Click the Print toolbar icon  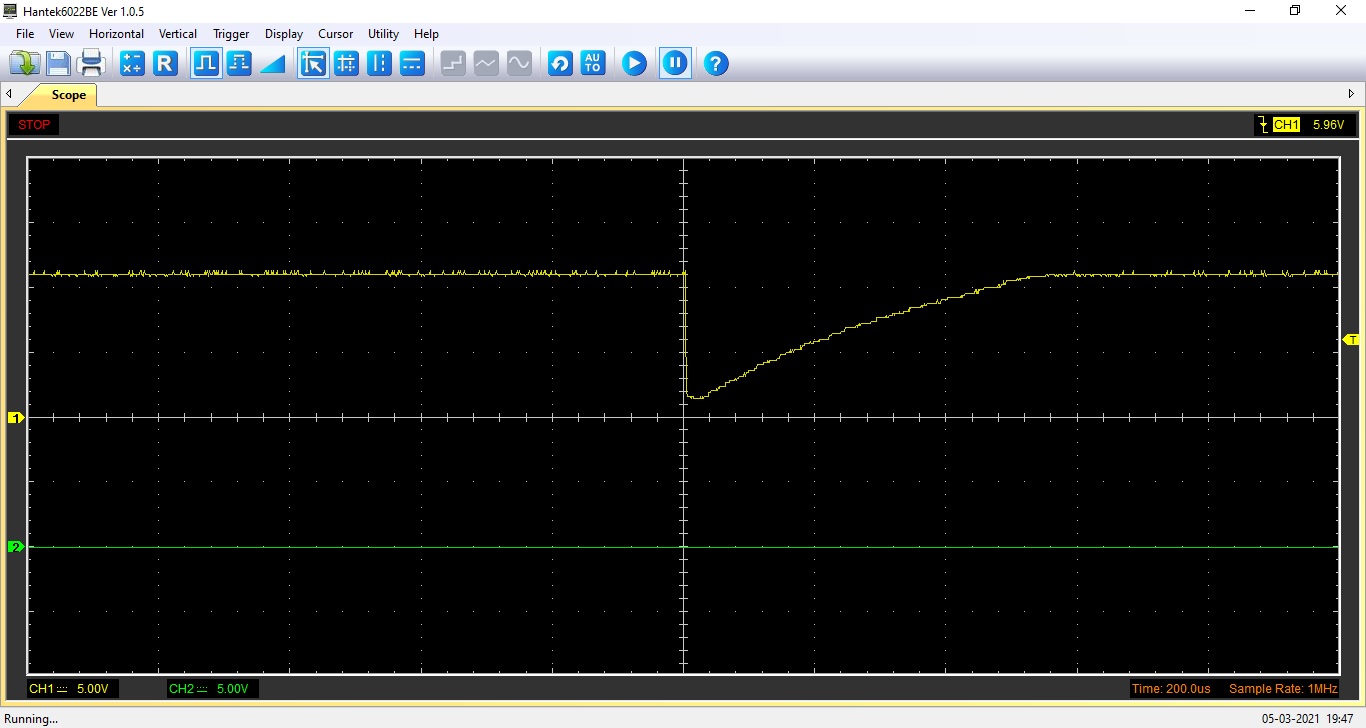click(92, 64)
